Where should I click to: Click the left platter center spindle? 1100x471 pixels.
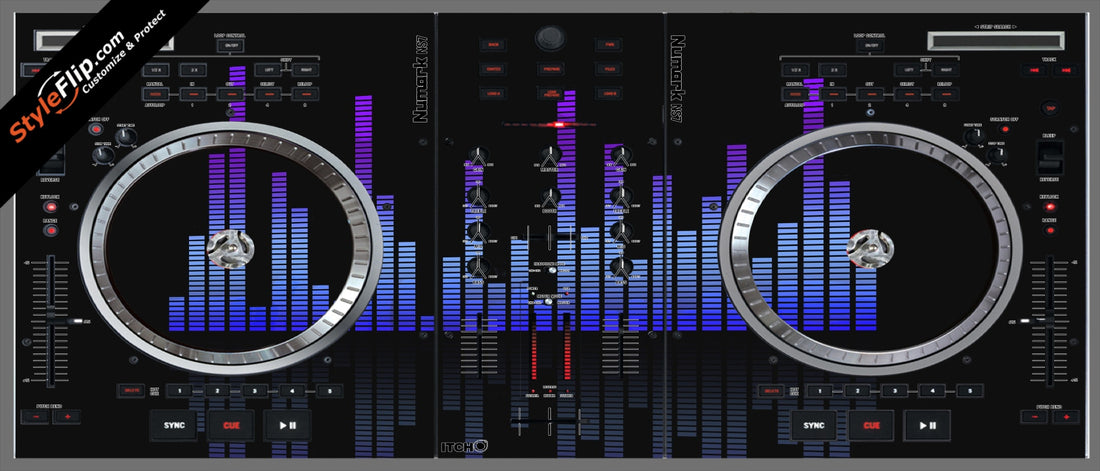click(x=231, y=249)
